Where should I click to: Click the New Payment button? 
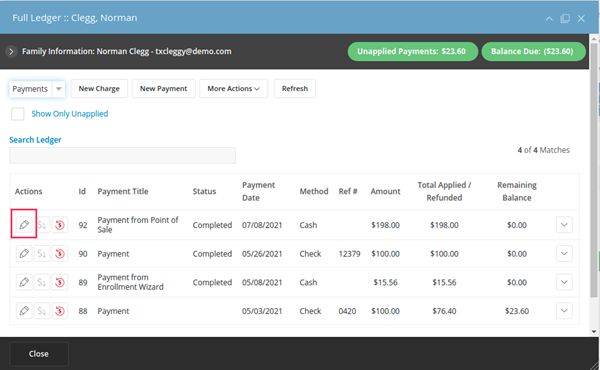(x=163, y=88)
